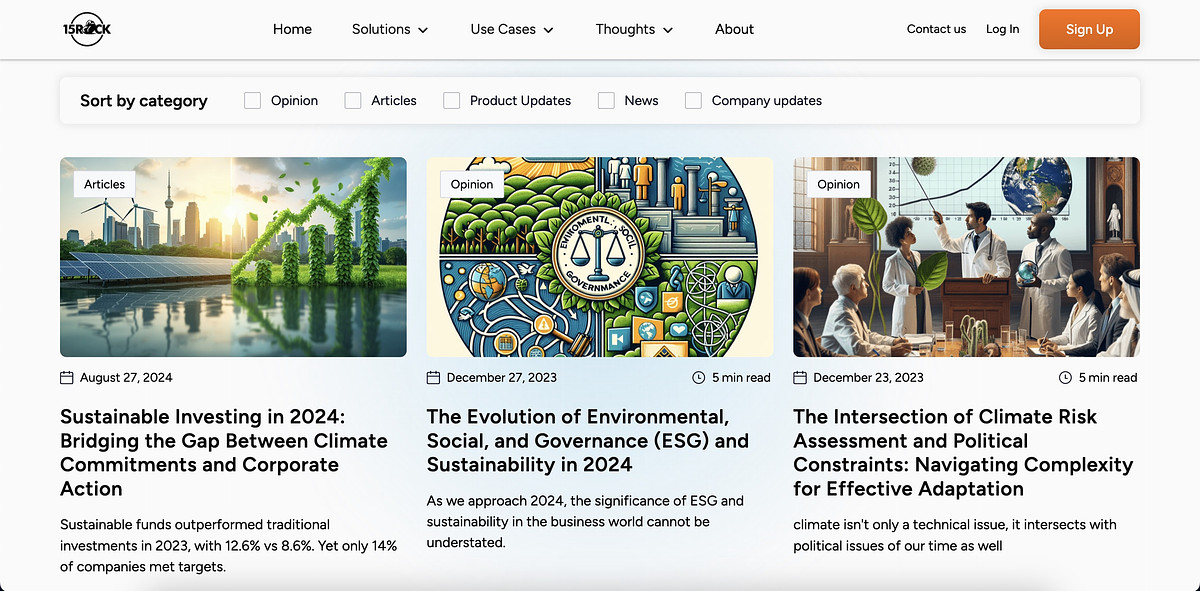
Task: Click the 15Rock logo
Action: [86, 29]
